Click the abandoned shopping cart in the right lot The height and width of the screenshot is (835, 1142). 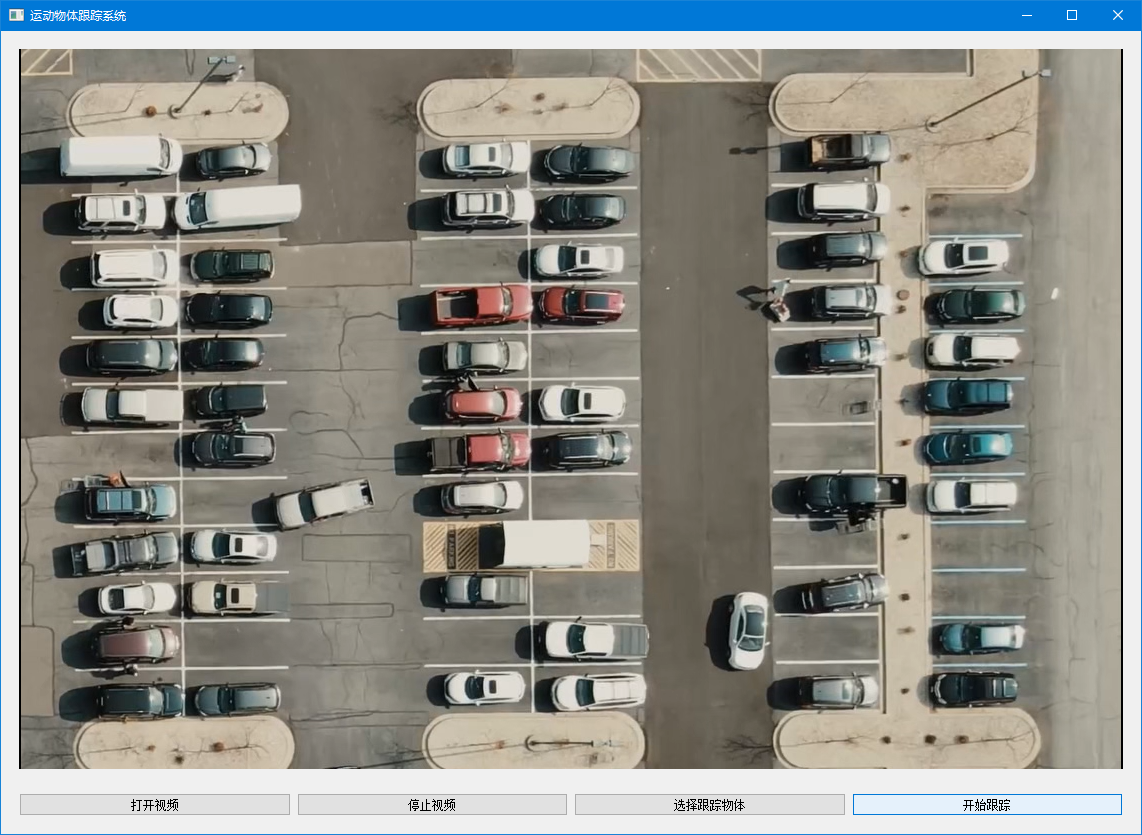[859, 408]
